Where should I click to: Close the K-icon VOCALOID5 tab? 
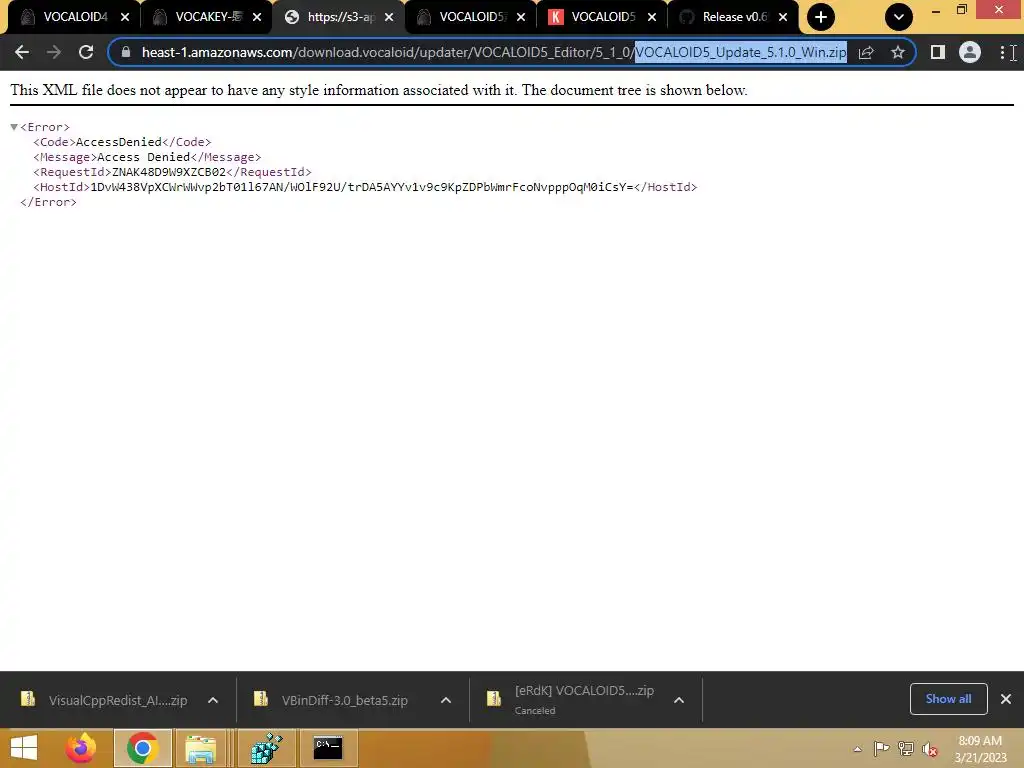pos(652,18)
